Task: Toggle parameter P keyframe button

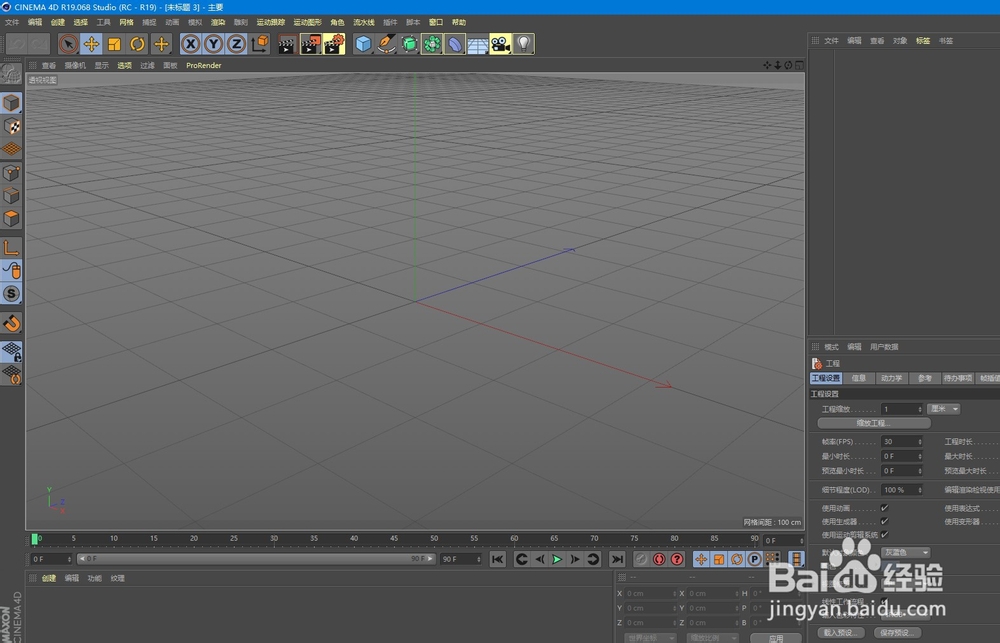Action: [754, 559]
